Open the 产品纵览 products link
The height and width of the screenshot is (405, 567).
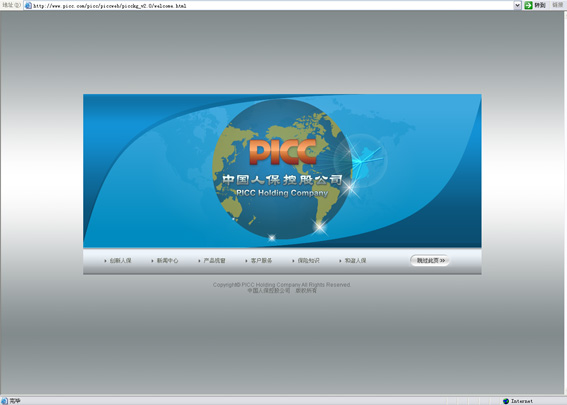(x=214, y=260)
